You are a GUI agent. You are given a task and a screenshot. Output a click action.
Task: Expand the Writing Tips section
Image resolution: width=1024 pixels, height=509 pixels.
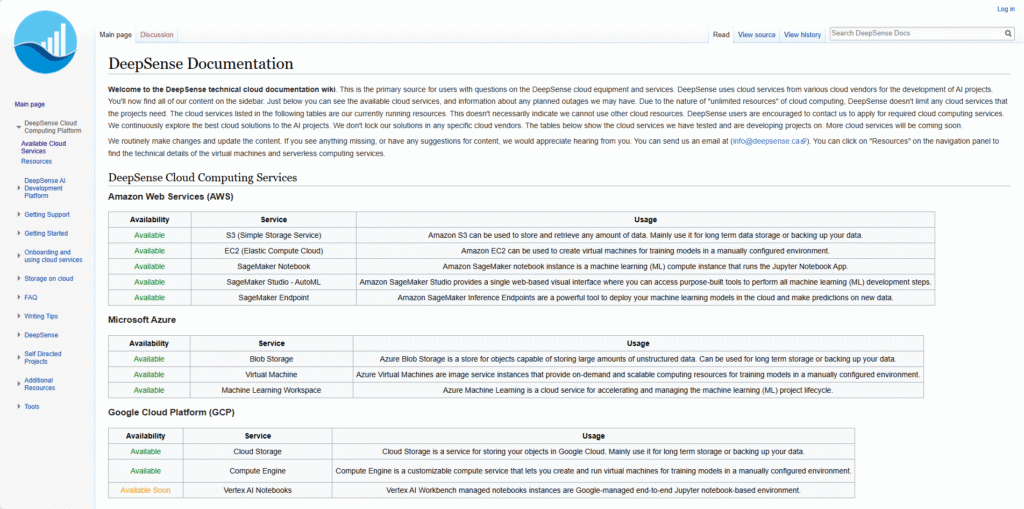click(18, 316)
